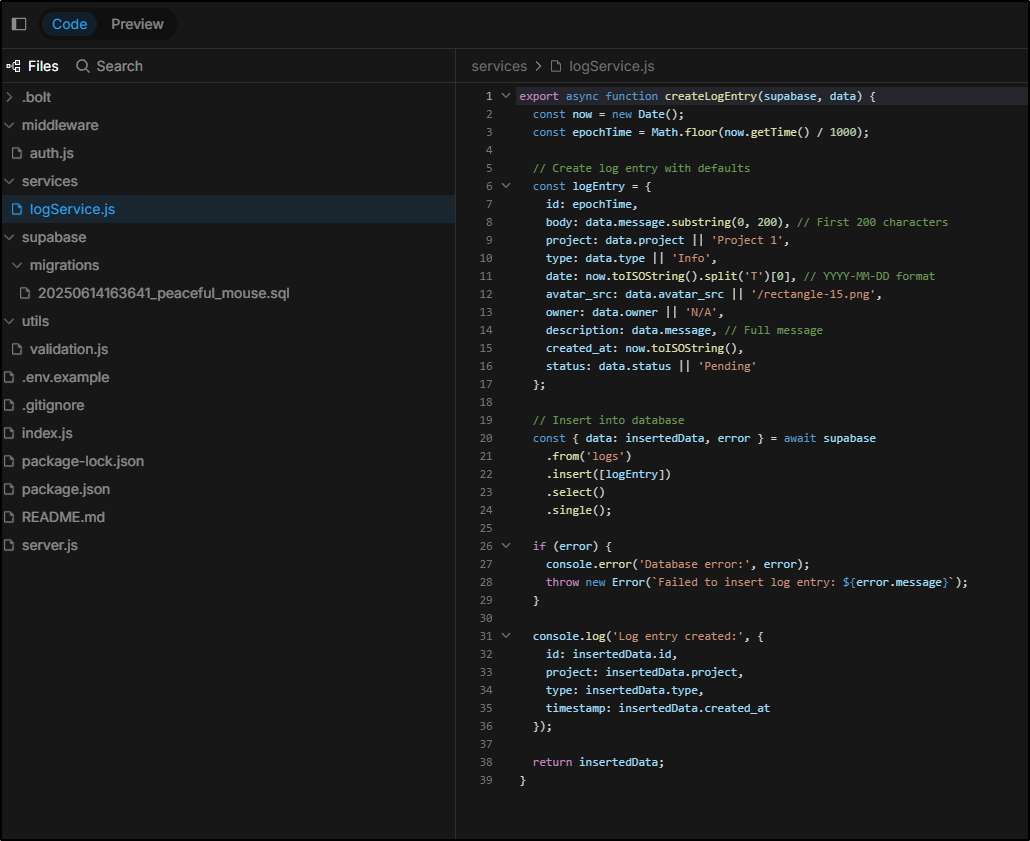Click the "owner: data.owner || 'N/A'," line
This screenshot has height=841, width=1030.
pos(635,312)
